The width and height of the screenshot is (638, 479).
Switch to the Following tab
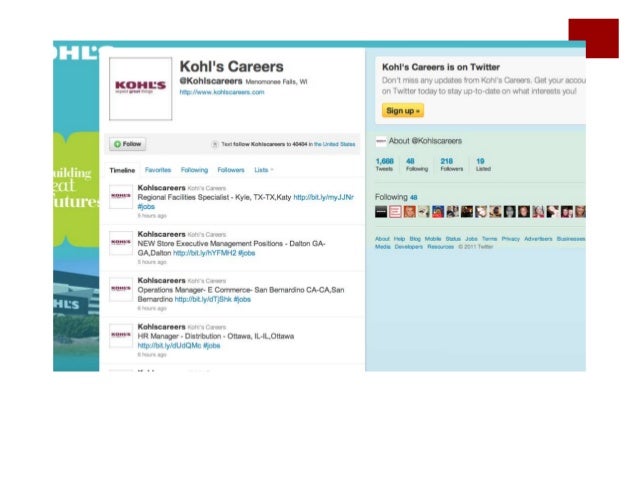coord(194,170)
